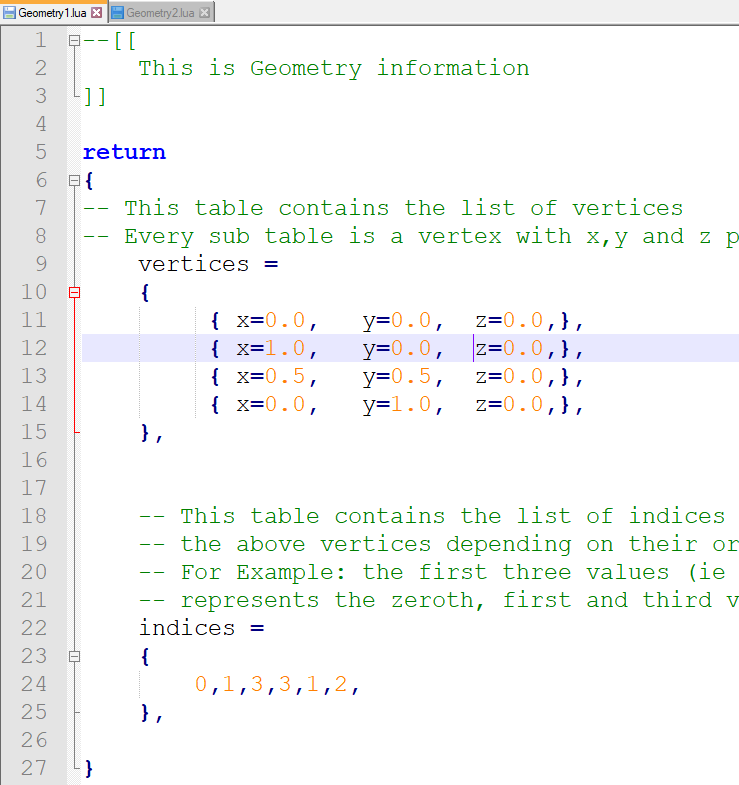Click the closing brace on line 27
The image size is (739, 785).
coord(89,768)
